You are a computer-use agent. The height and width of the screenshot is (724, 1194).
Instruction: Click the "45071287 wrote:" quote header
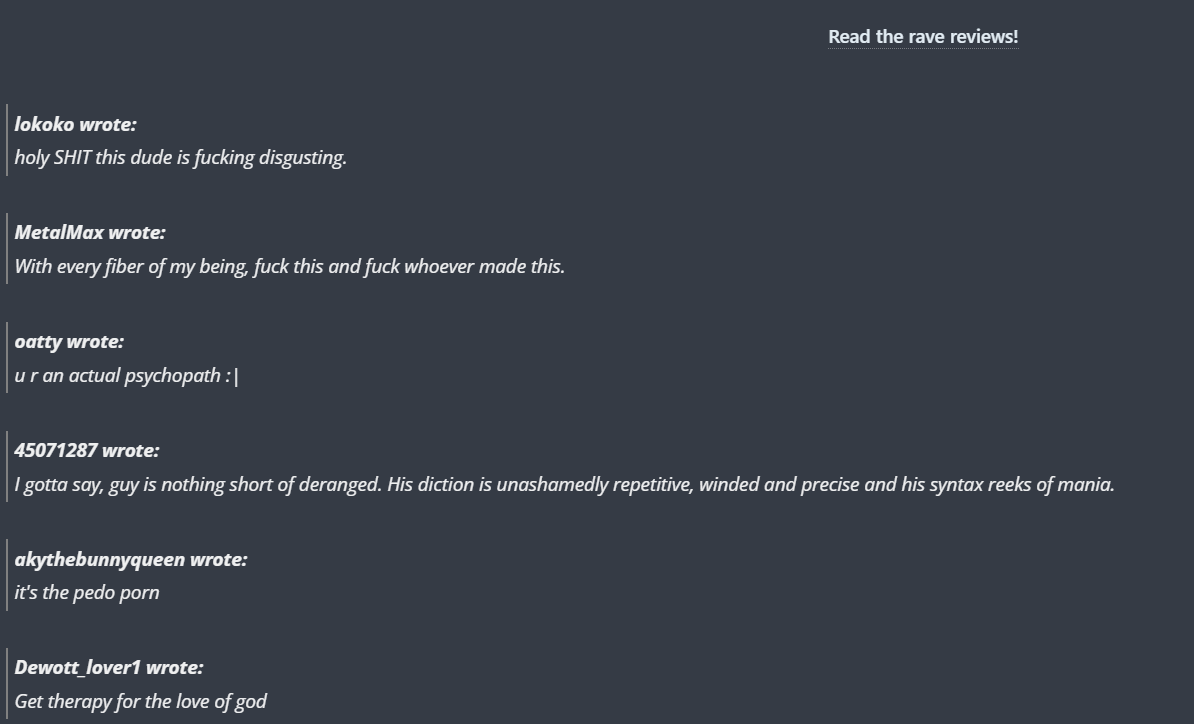click(x=87, y=451)
